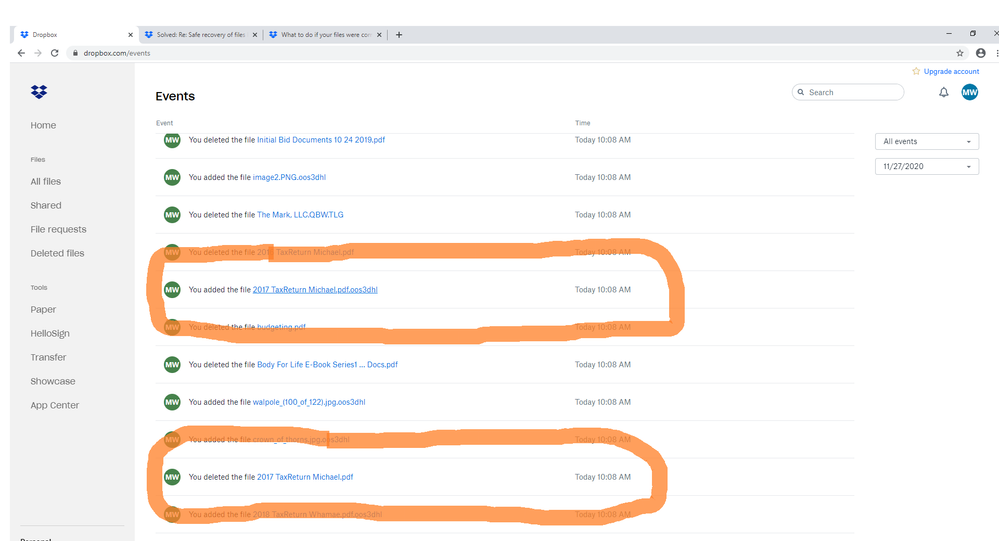The width and height of the screenshot is (999, 541).
Task: Click 'Today 10:08 AM' on image2.PNG row
Action: pos(603,177)
